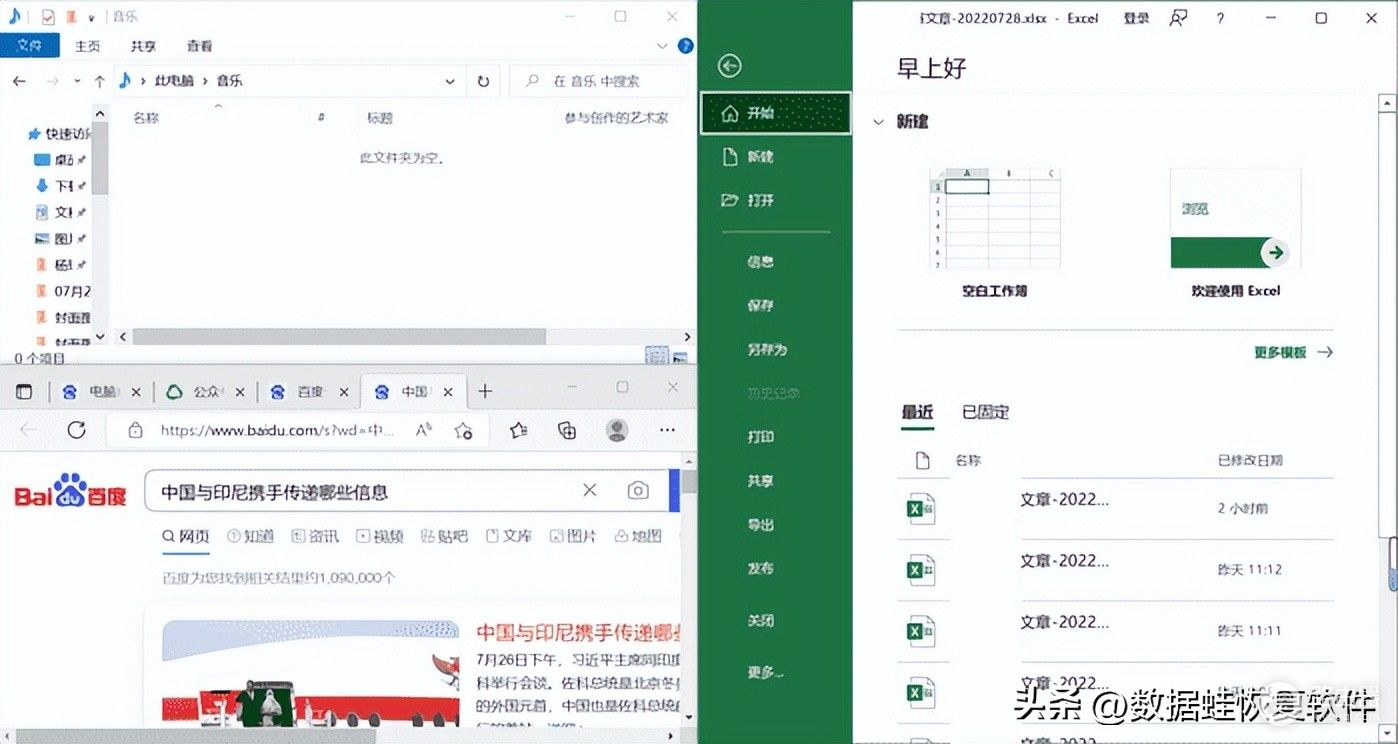Open the recent file modified 2 小时前
1398x744 pixels.
point(1115,508)
